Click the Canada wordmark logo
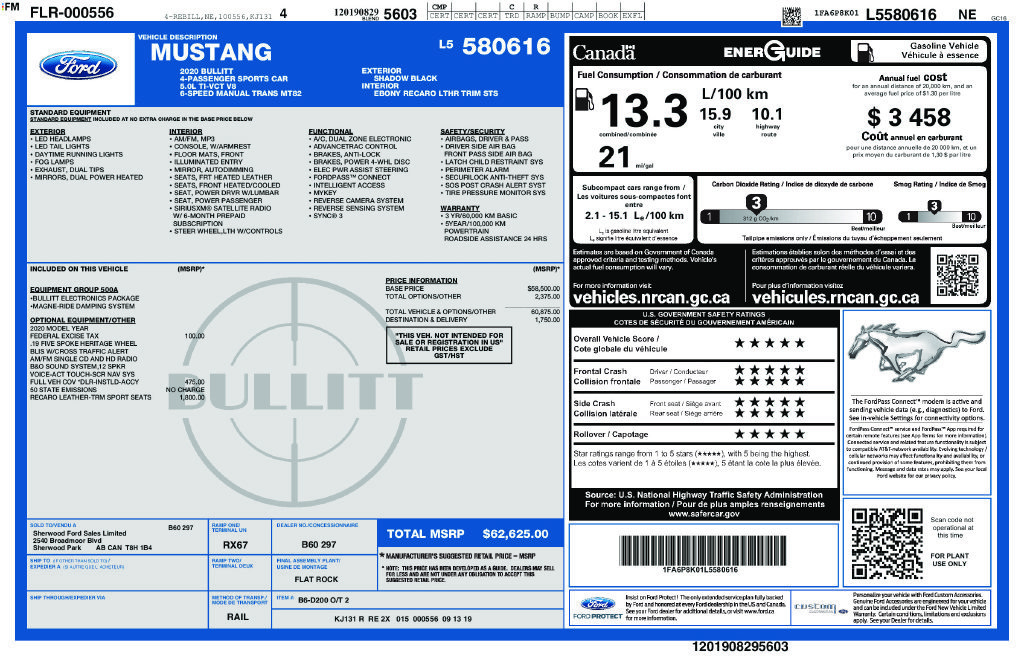This screenshot has width=1024, height=663. coord(604,52)
